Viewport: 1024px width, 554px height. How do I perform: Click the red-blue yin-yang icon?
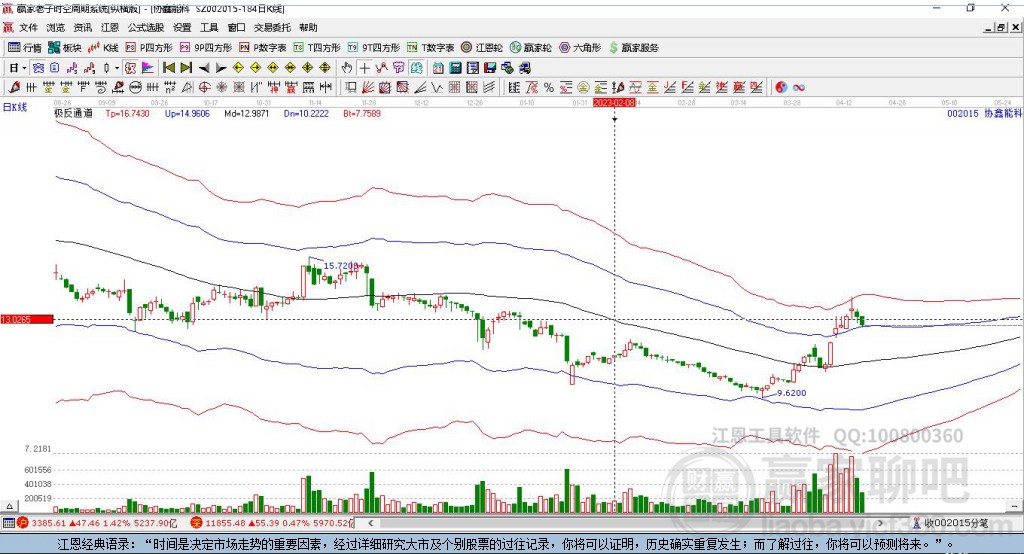(x=781, y=88)
